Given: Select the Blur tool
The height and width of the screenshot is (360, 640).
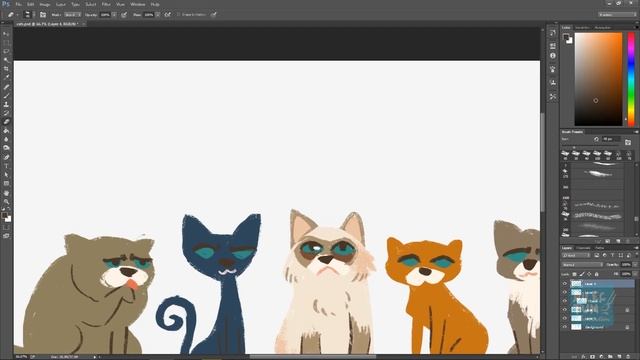Looking at the screenshot, I should click(x=6, y=139).
